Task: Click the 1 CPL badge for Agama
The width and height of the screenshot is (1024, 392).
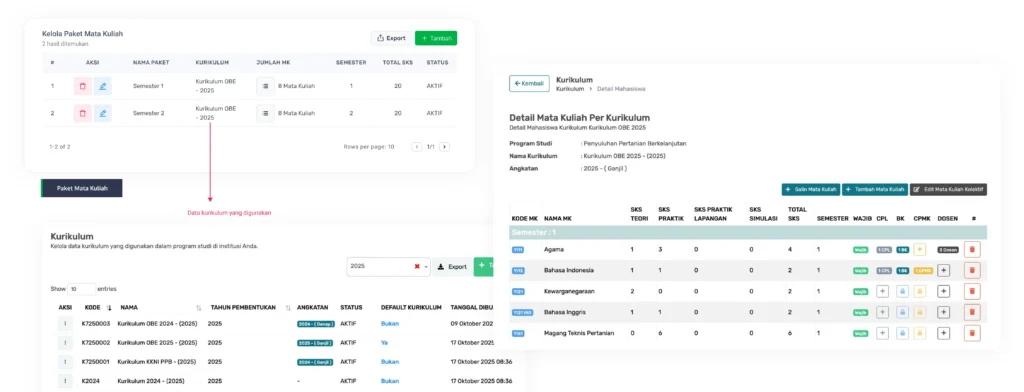Action: pos(884,250)
